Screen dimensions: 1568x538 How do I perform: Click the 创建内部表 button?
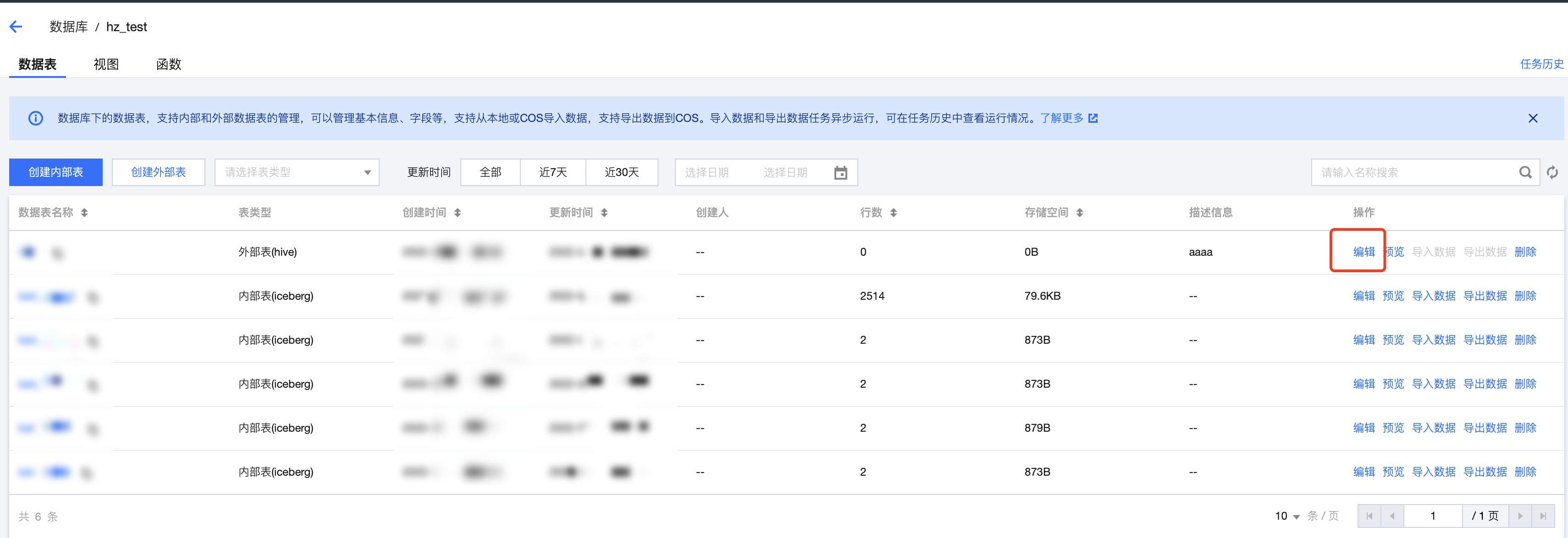pyautogui.click(x=56, y=172)
